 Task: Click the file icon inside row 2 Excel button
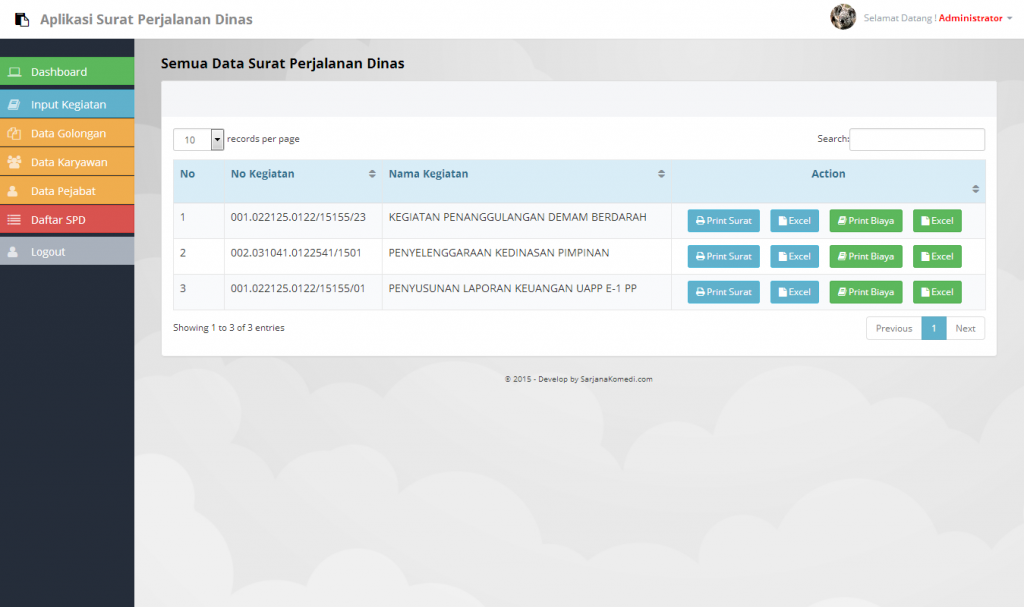[x=782, y=256]
